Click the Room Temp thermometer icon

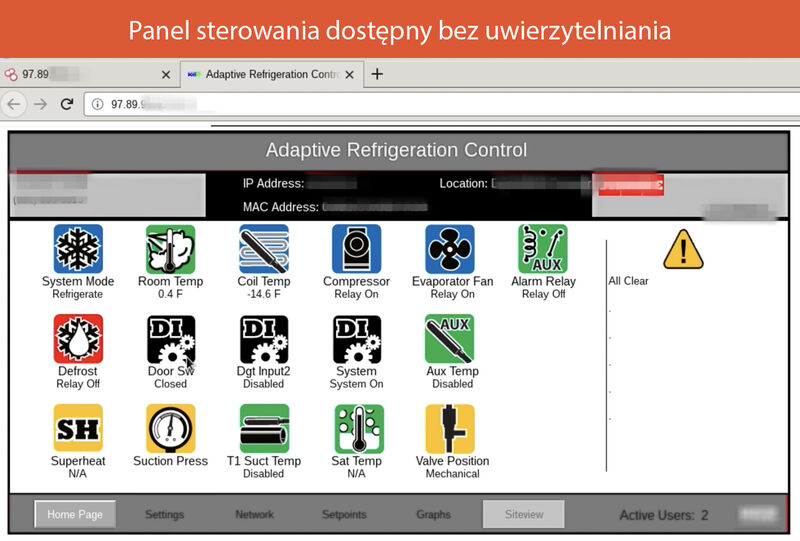pos(170,249)
